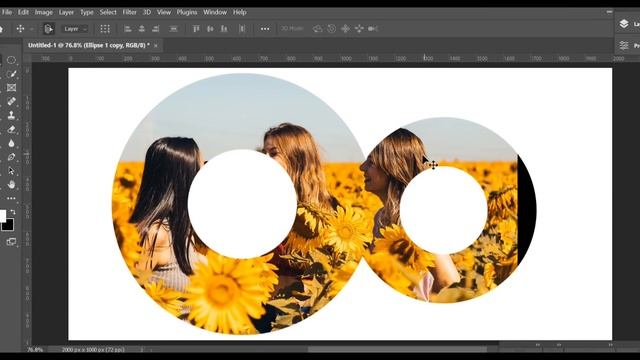Open the Filter menu
640x360 pixels.
coord(129,12)
